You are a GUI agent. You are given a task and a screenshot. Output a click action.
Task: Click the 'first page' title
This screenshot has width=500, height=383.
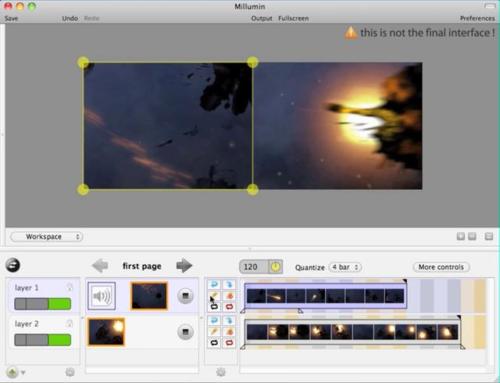click(142, 266)
